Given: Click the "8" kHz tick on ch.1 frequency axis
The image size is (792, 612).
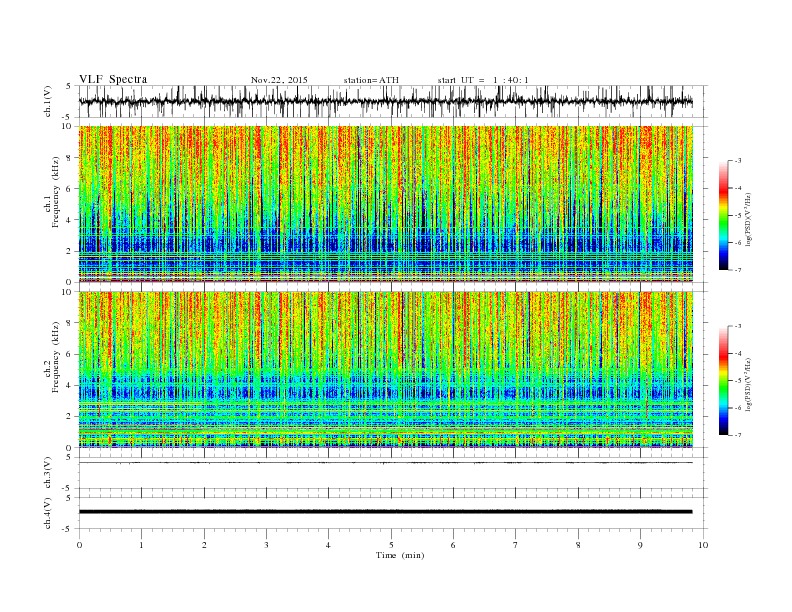Looking at the screenshot, I should click(x=70, y=158).
